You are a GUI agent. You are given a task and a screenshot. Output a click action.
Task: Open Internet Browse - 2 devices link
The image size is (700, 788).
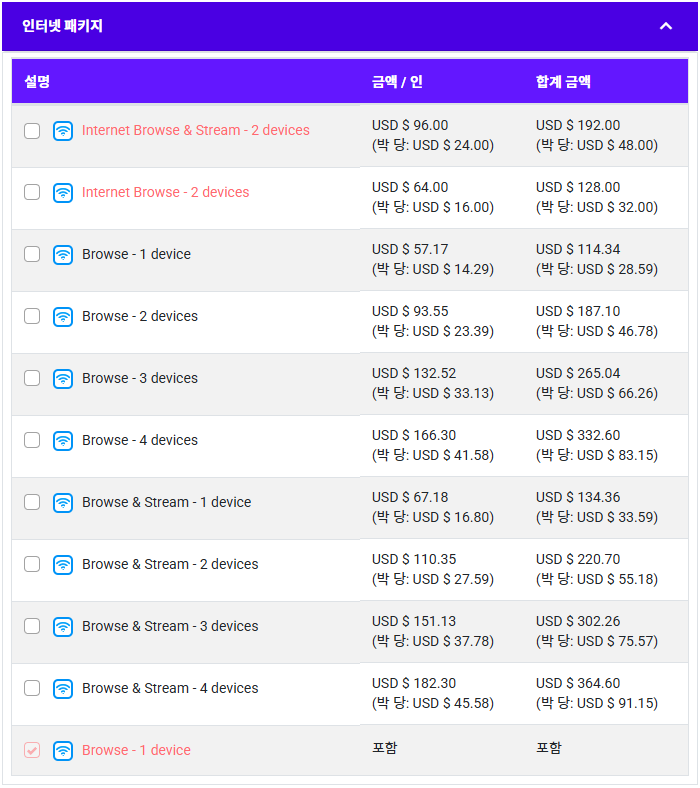(166, 193)
